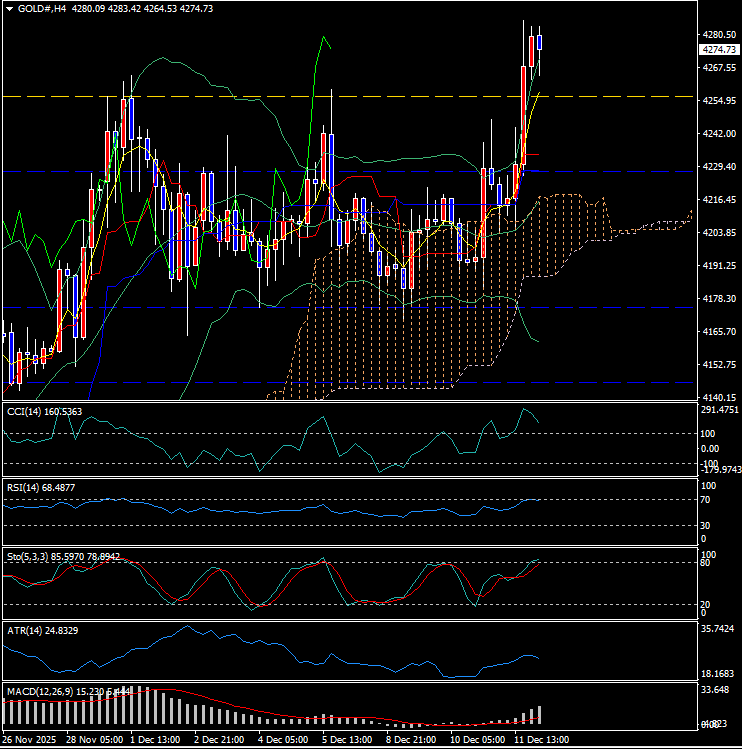The height and width of the screenshot is (749, 742).
Task: Click the ATR 35.7424 scale value
Action: pos(718,629)
